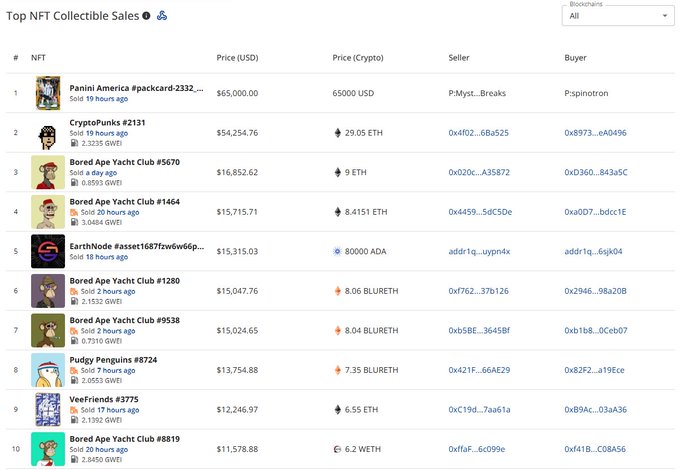Click the dropdown arrow in Blockchains selector
This screenshot has height=470, width=680.
point(665,16)
